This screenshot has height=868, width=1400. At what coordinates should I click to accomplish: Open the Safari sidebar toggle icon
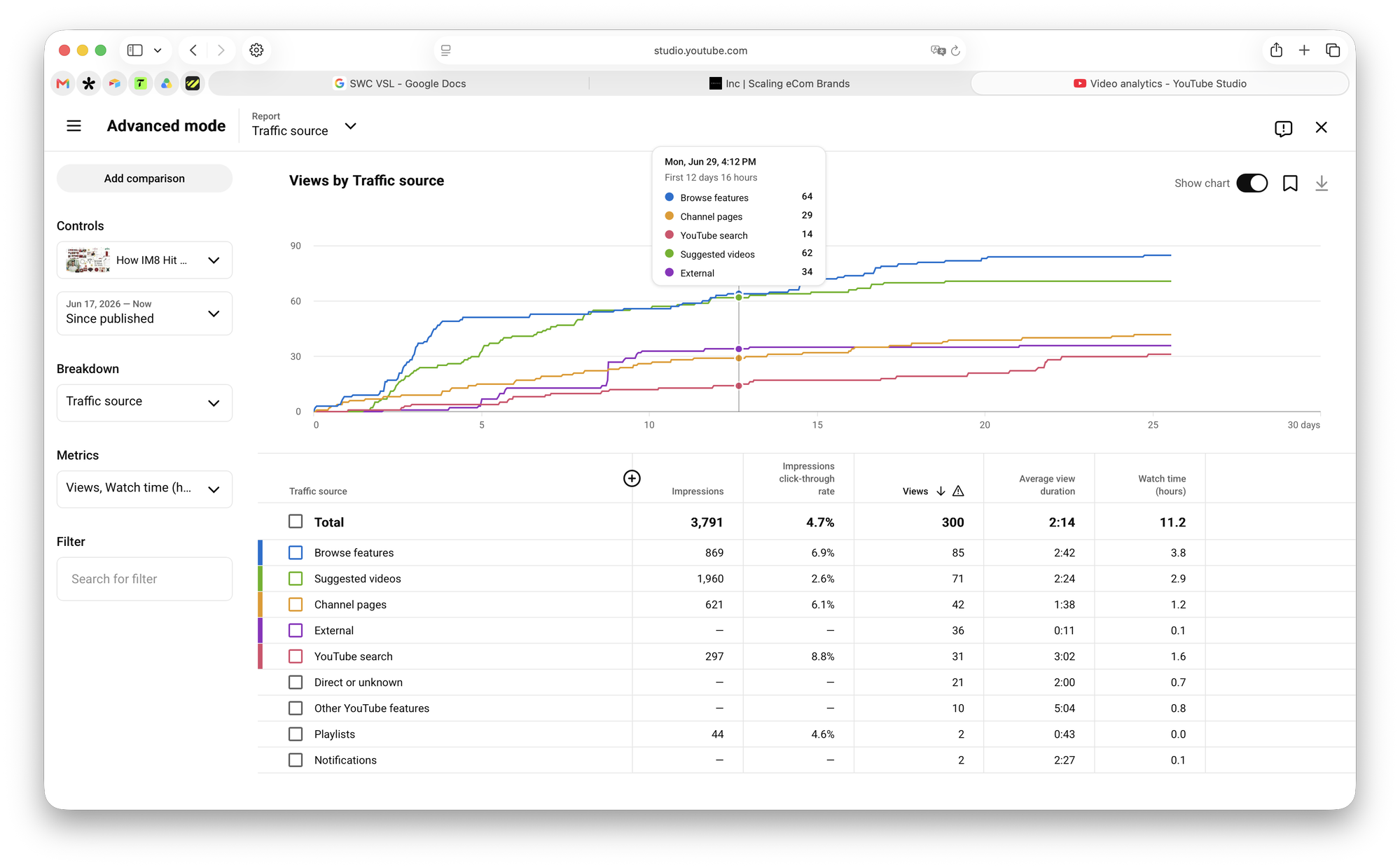pyautogui.click(x=135, y=50)
